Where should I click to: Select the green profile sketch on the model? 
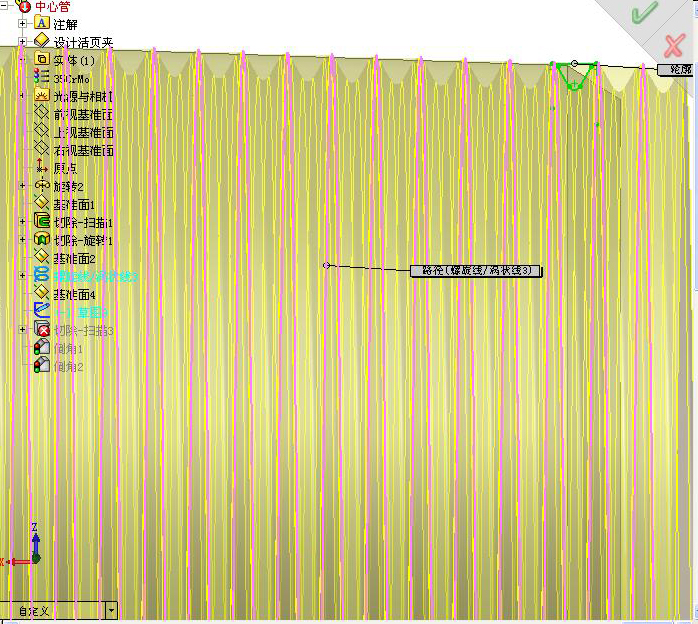click(x=574, y=77)
